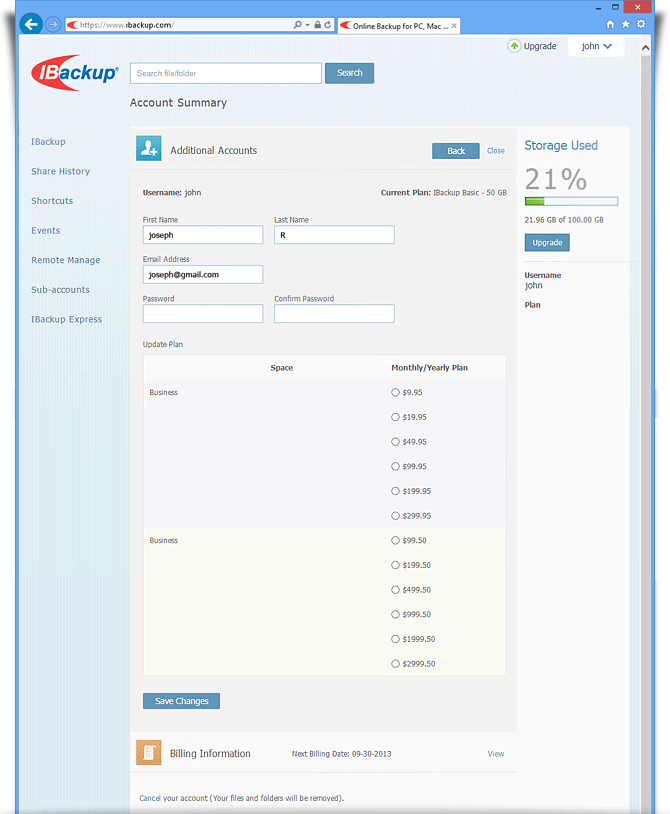Open Share History in sidebar
This screenshot has width=670, height=814.
(60, 171)
